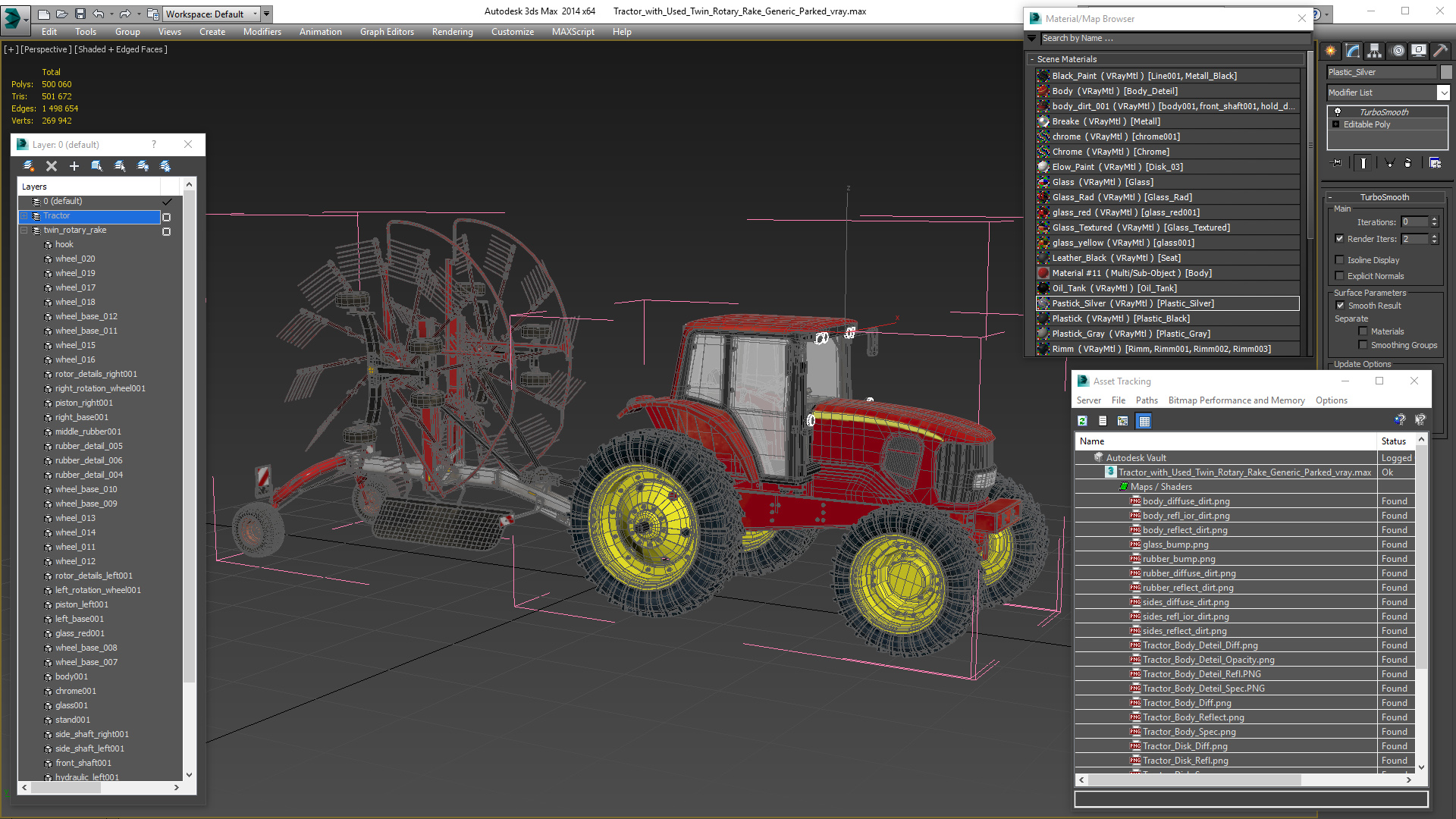Open the Rendering menu
The height and width of the screenshot is (819, 1456).
[452, 32]
